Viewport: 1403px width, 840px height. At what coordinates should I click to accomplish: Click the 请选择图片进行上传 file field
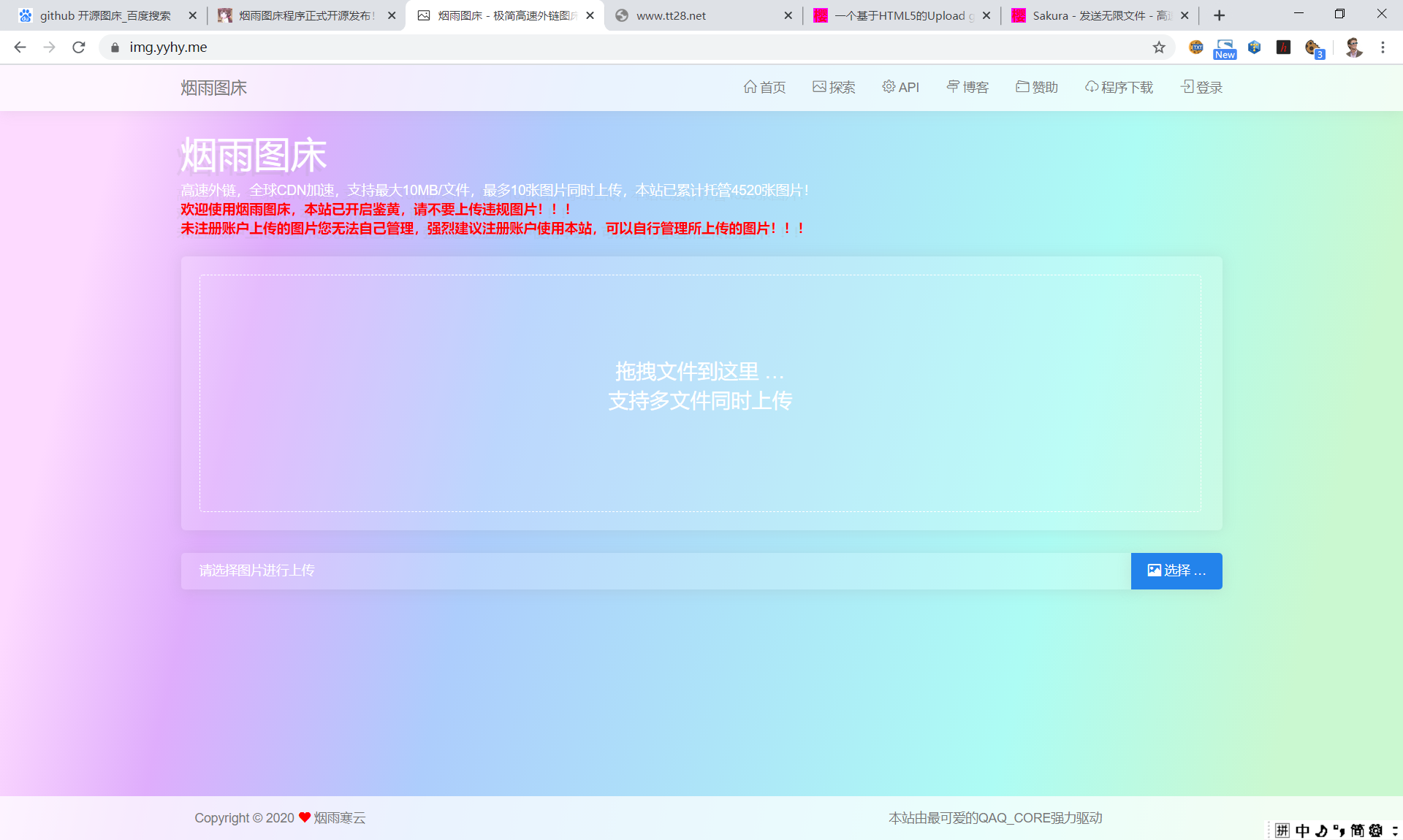(x=655, y=570)
